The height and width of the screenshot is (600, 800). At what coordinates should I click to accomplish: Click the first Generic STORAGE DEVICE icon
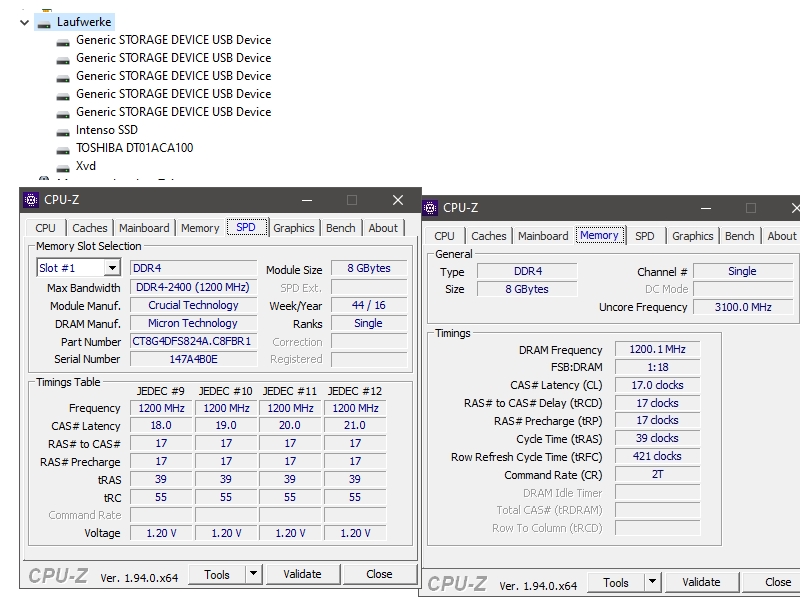coord(63,41)
